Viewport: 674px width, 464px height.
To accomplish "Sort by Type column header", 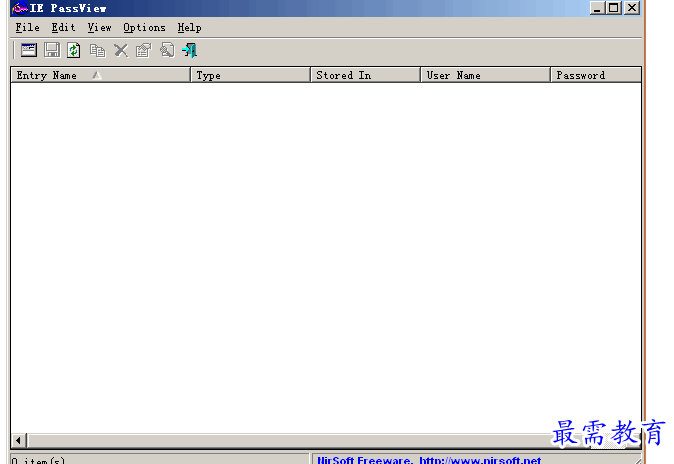I will 251,75.
